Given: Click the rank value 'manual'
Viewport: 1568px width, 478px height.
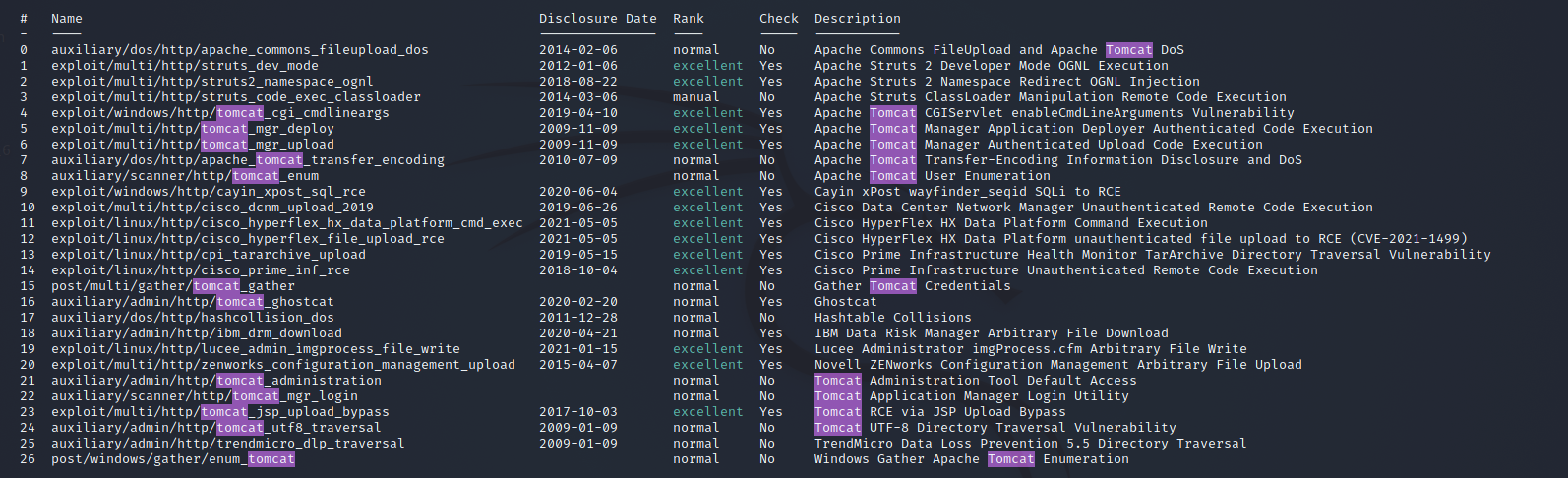Looking at the screenshot, I should [696, 97].
